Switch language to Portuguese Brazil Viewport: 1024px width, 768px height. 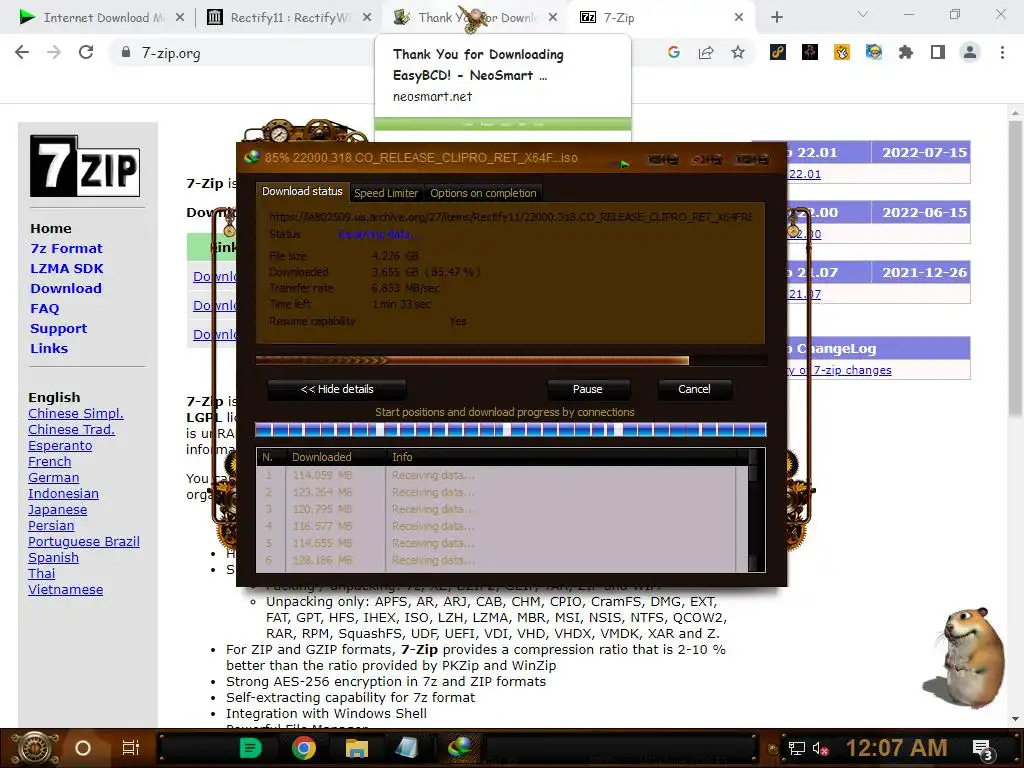(x=84, y=541)
